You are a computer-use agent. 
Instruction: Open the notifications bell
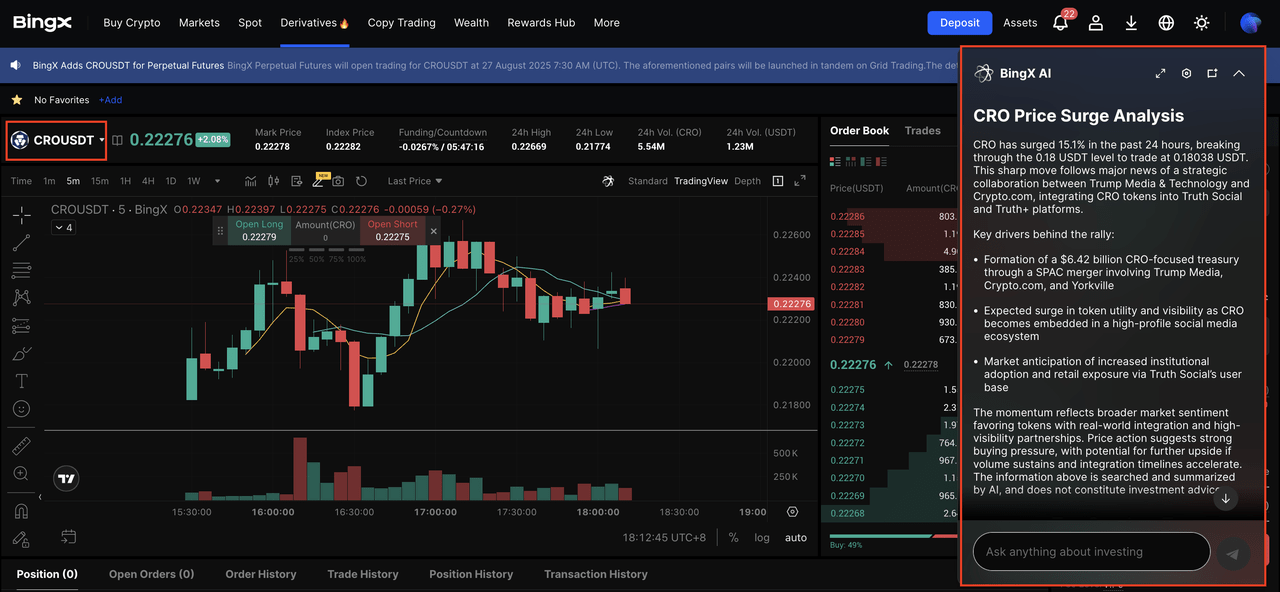coord(1060,23)
